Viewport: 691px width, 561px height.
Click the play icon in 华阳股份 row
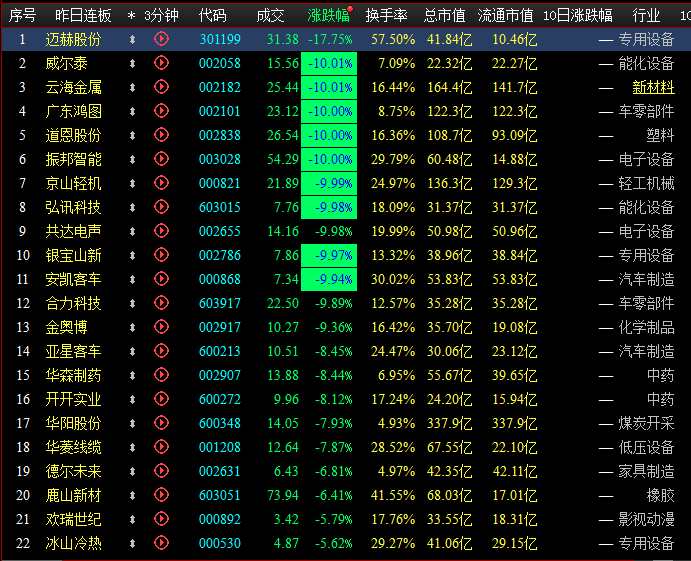[x=161, y=423]
